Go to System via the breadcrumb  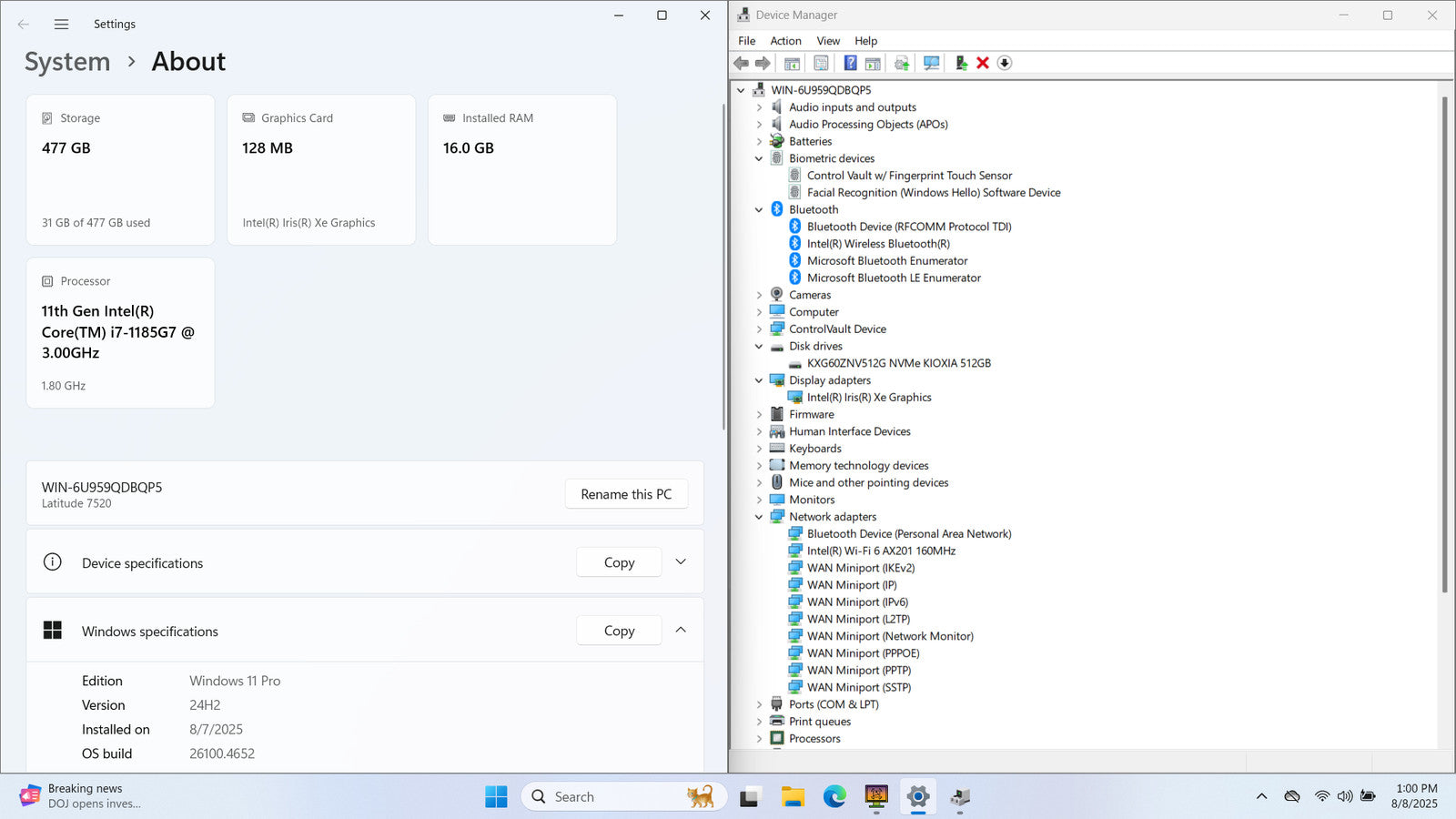[67, 62]
